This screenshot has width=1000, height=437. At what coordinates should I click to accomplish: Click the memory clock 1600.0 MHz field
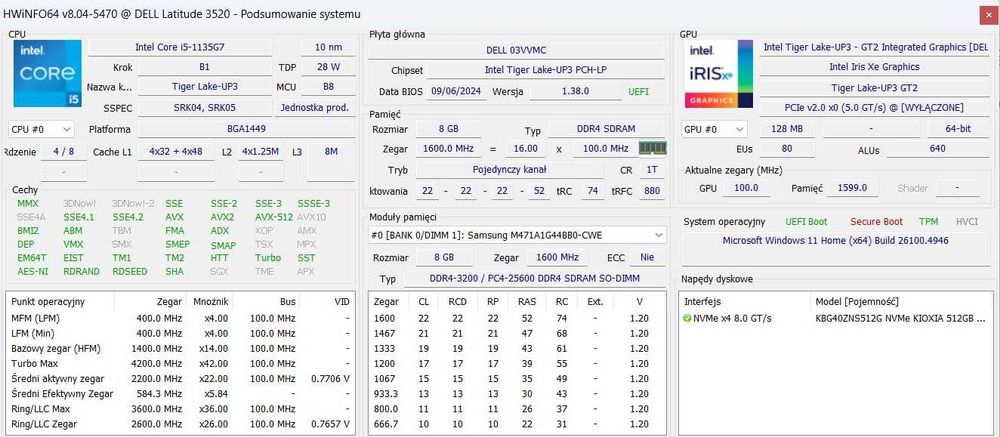click(450, 149)
